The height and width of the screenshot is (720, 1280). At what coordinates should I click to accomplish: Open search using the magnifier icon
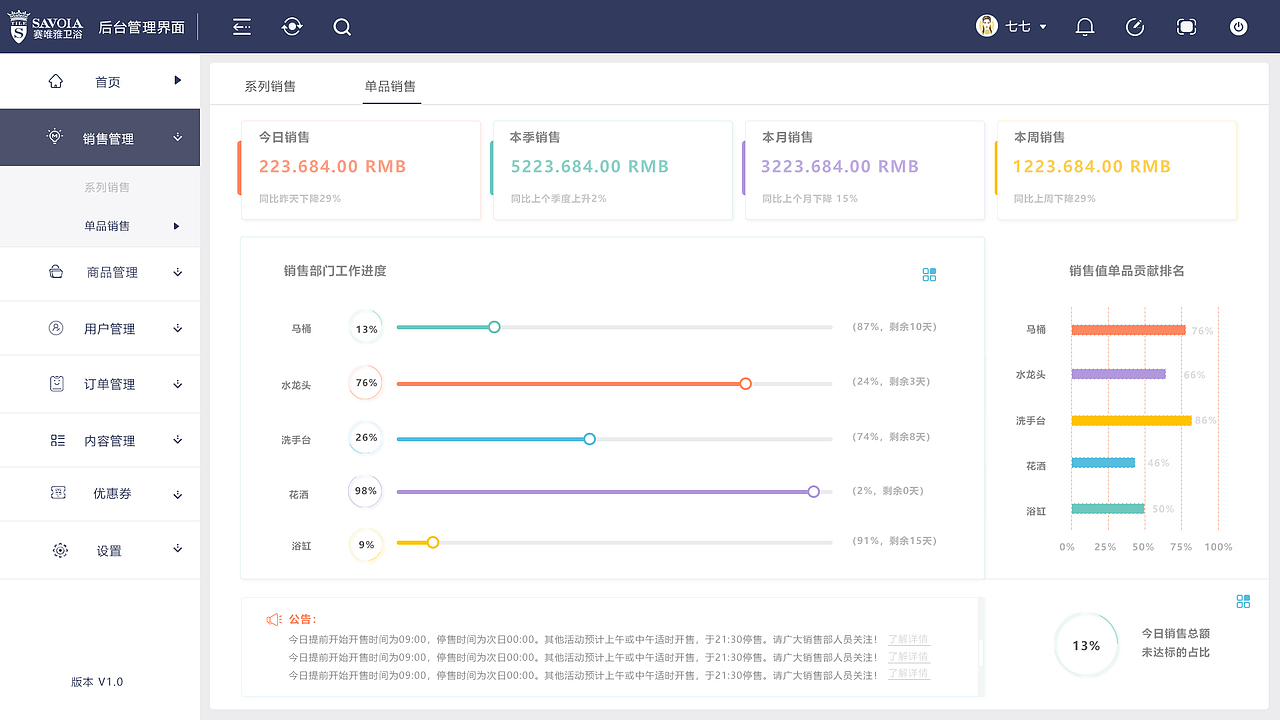pos(342,27)
